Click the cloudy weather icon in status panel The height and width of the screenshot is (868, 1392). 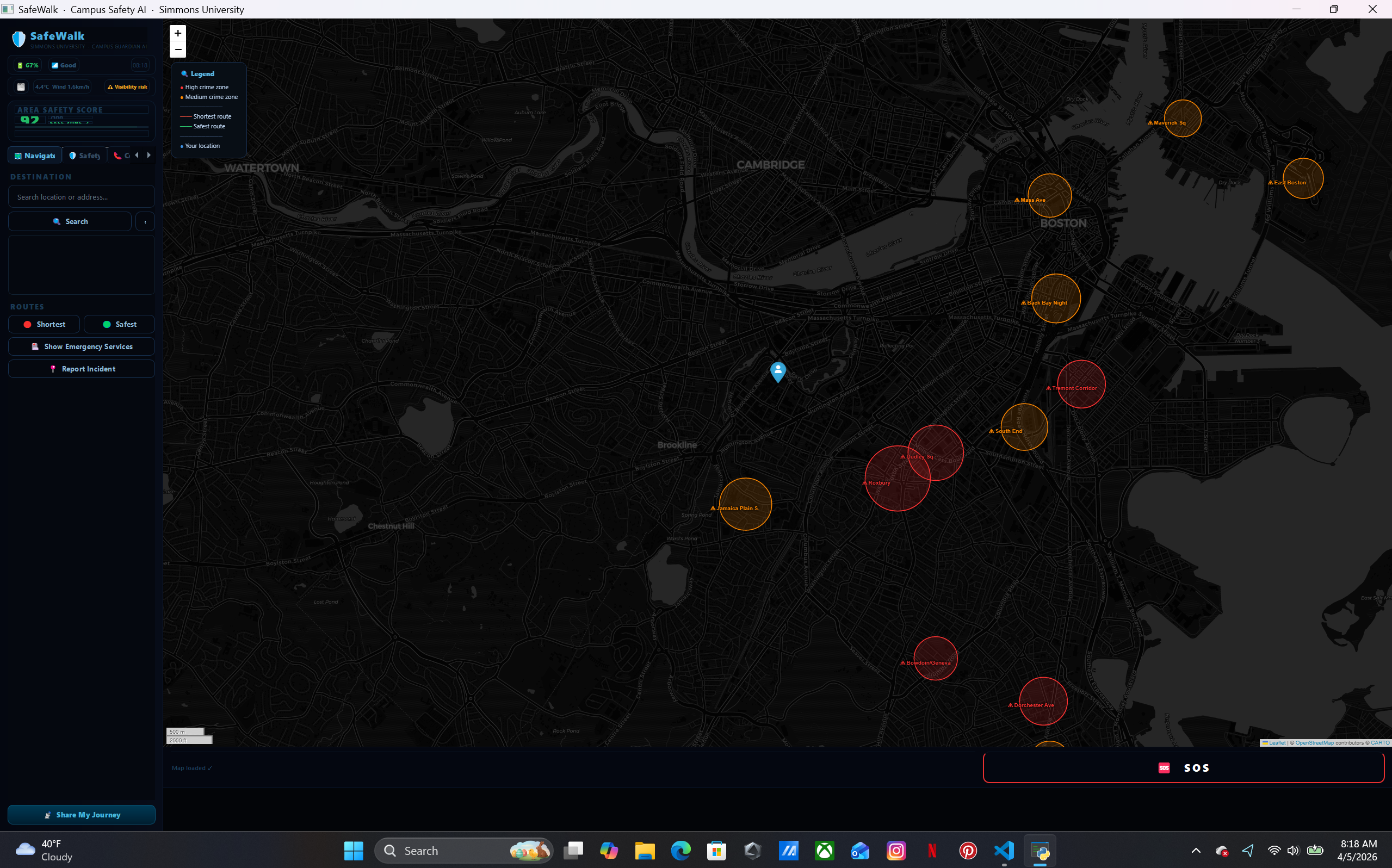(x=21, y=86)
